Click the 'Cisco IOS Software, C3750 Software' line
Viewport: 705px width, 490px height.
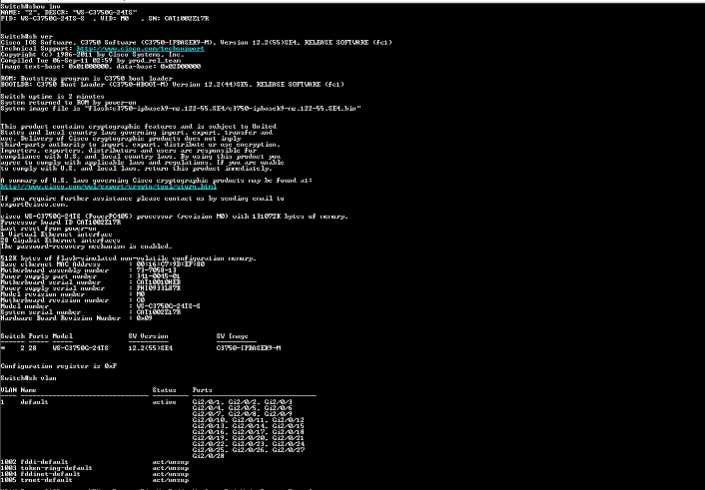pyautogui.click(x=196, y=42)
